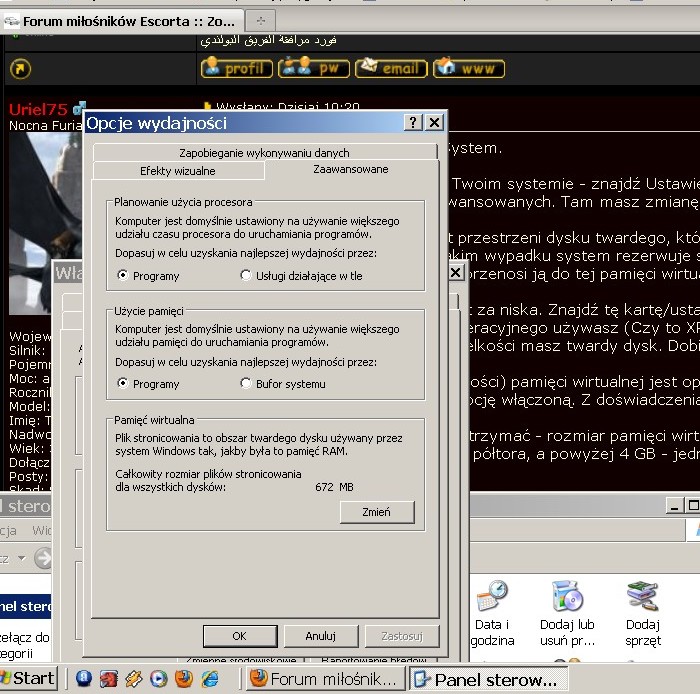Open Dodaj lub usuń programy icon

[x=566, y=598]
